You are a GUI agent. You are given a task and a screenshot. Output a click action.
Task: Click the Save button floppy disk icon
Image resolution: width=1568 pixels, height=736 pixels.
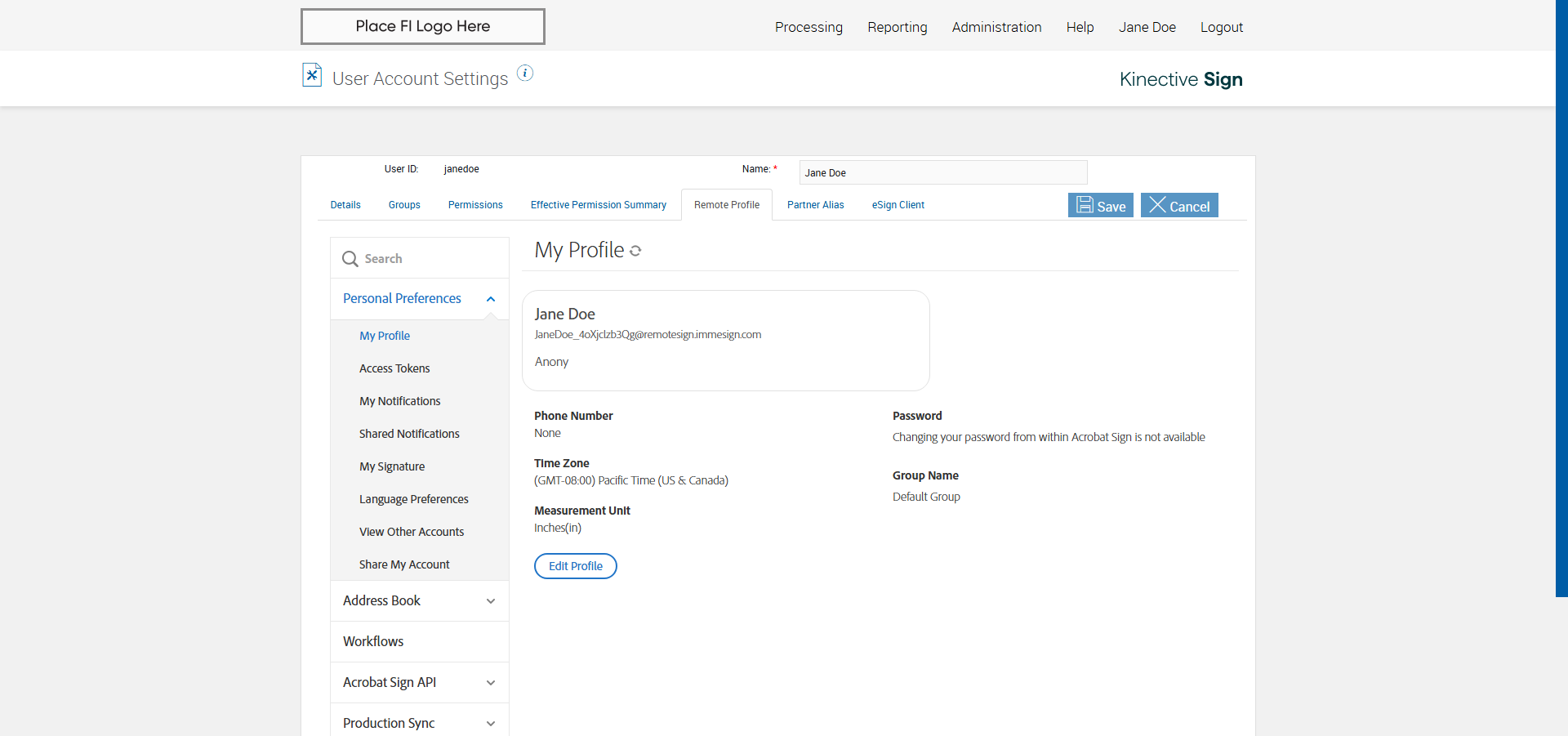tap(1085, 205)
